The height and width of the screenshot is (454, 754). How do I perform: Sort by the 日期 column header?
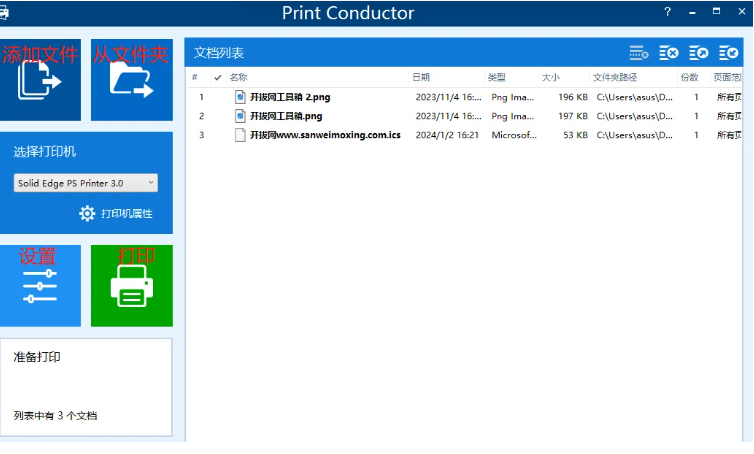(x=421, y=77)
